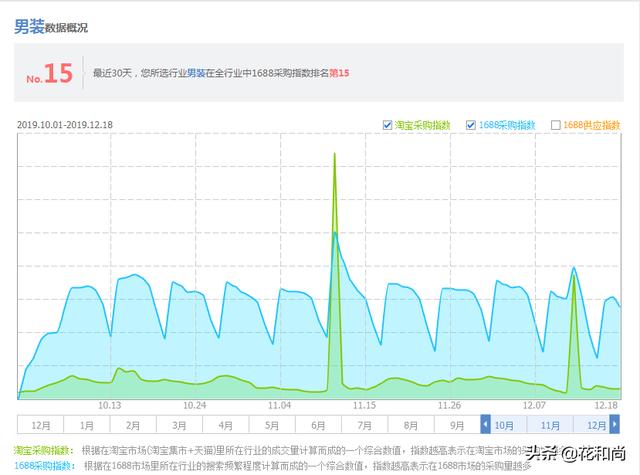The width and height of the screenshot is (640, 475).
Task: Select the 3月 month segment
Action: coord(179,424)
